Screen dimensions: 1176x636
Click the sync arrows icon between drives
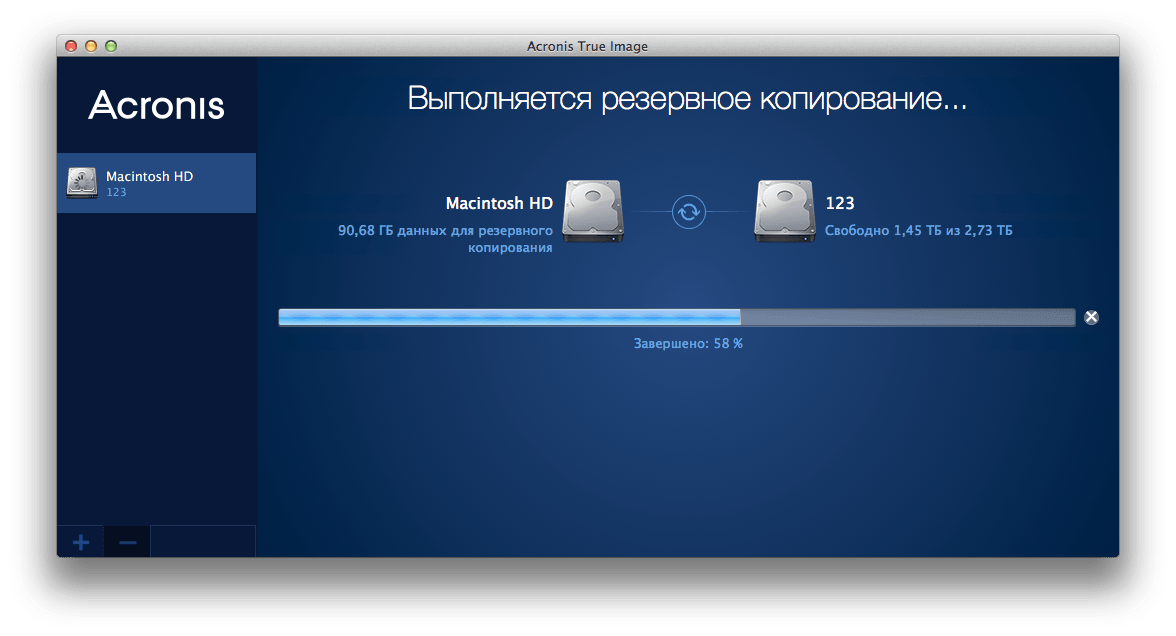688,212
